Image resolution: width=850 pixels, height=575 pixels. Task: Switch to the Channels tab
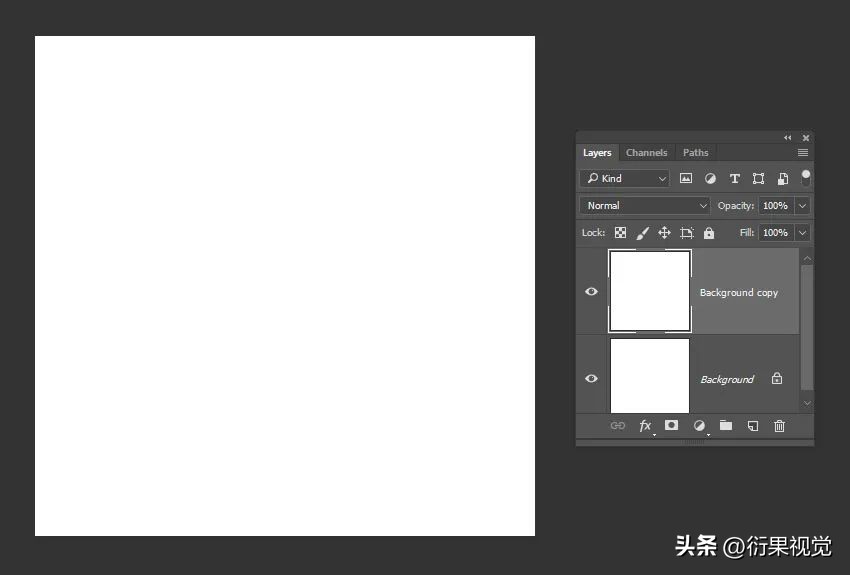click(646, 153)
